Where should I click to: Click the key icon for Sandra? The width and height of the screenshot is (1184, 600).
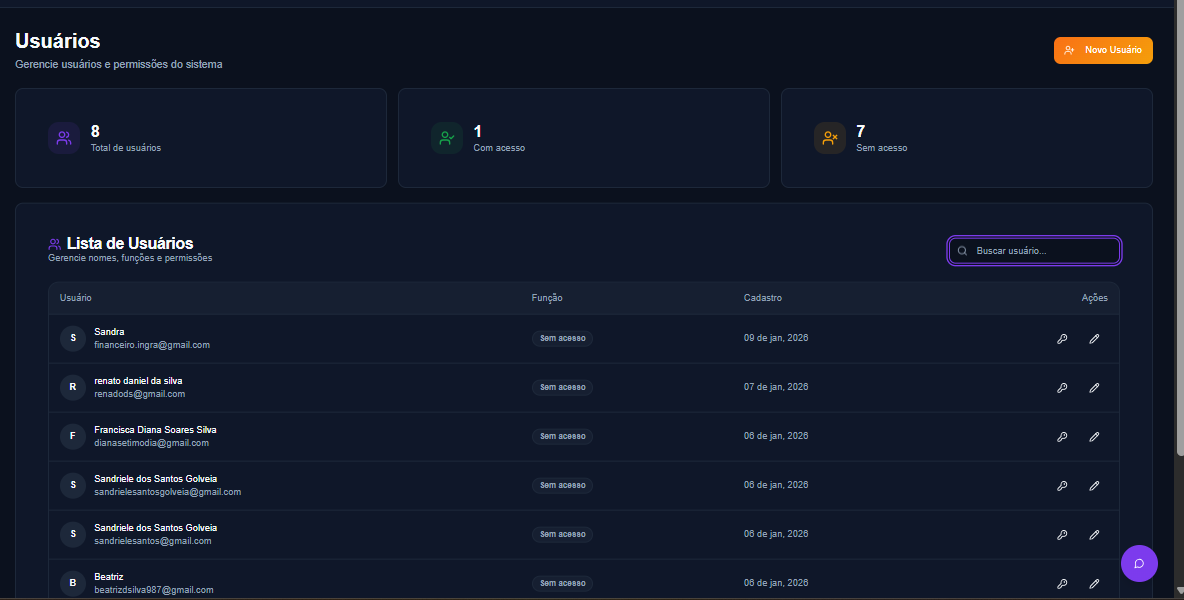[x=1062, y=339]
